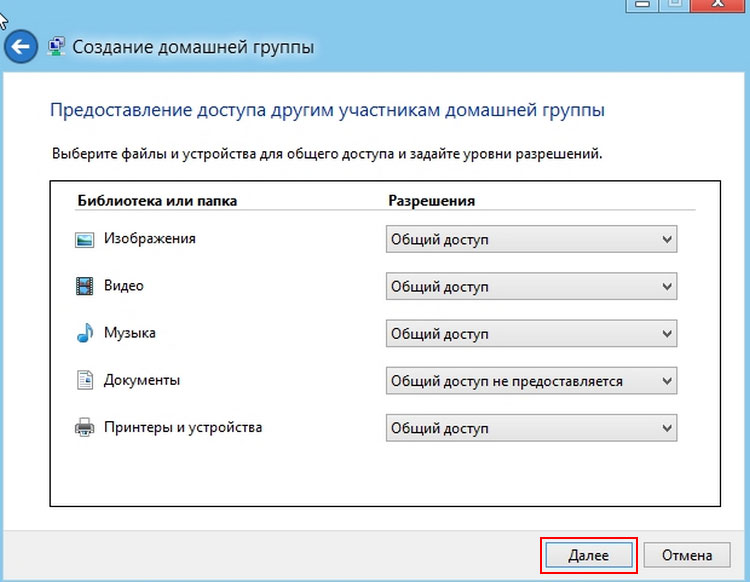Click the Принтеры и устройства label

click(183, 427)
